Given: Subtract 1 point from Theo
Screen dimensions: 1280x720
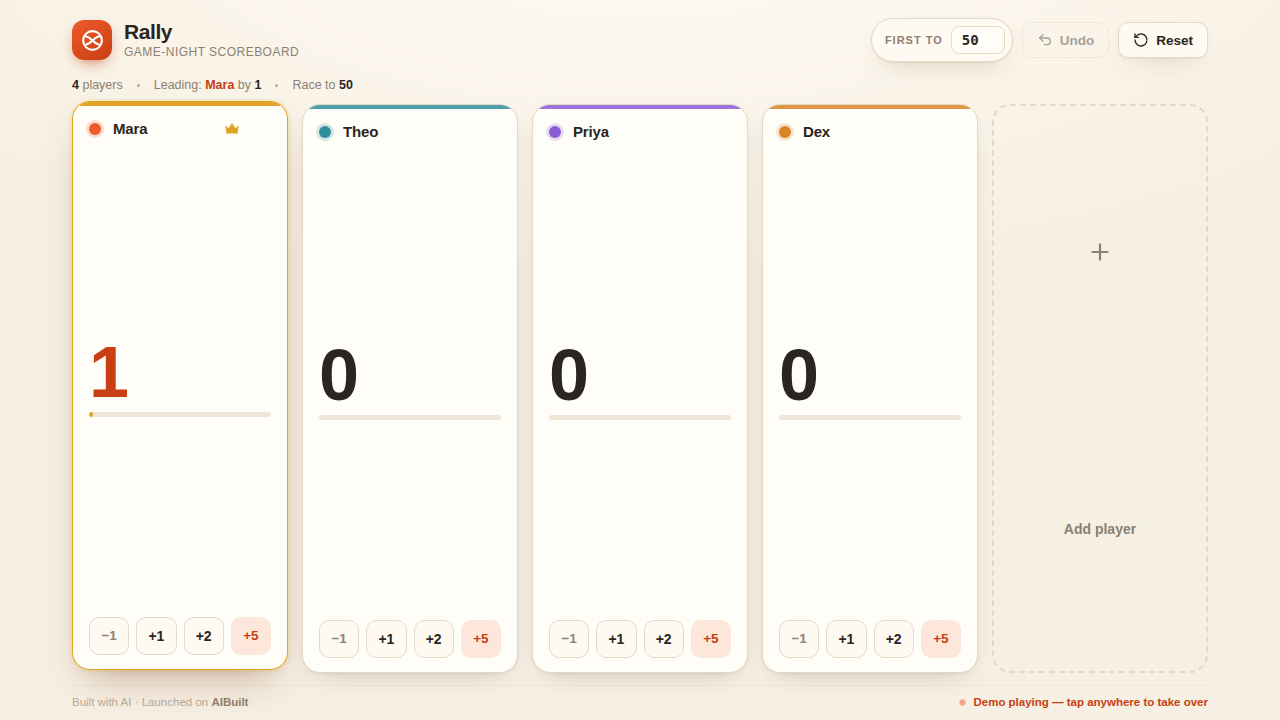Looking at the screenshot, I should point(339,639).
